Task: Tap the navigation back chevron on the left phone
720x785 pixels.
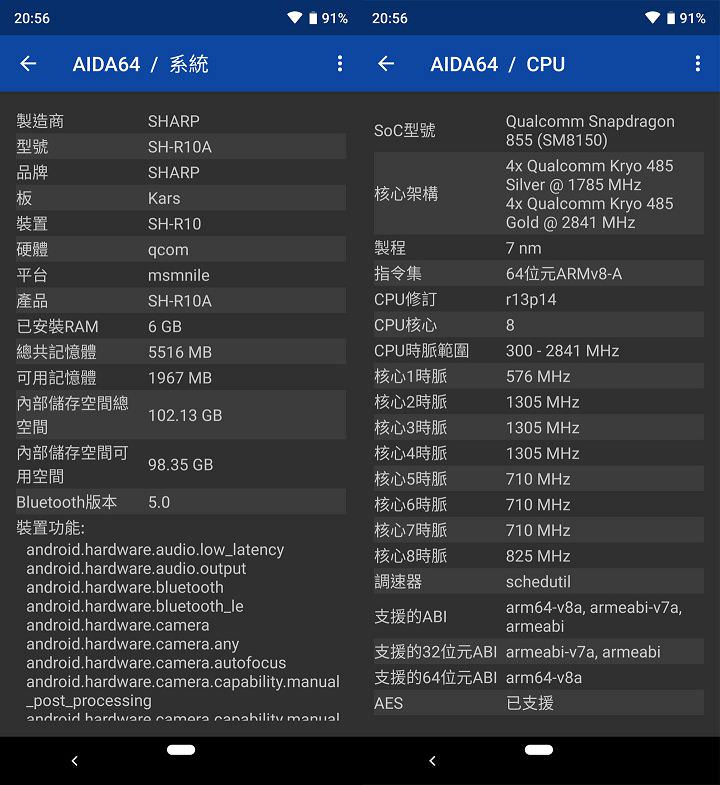Action: pos(75,761)
